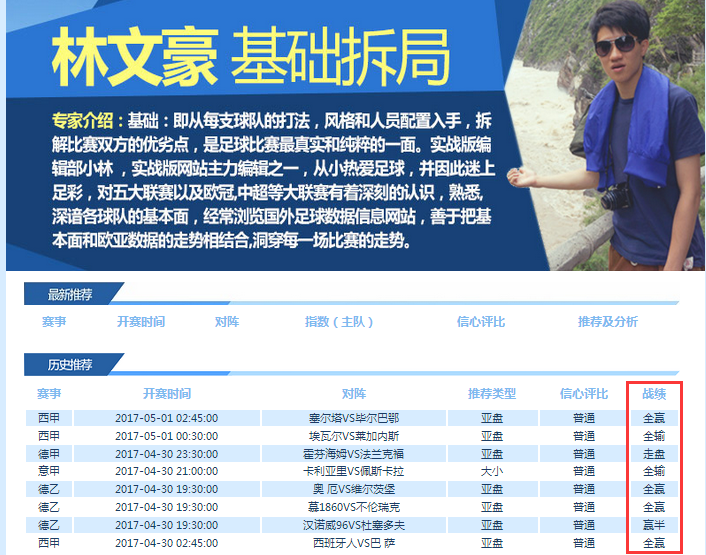
Task: Click 全输 result for 卡利亚里VS佩斯卡拉
Action: [x=654, y=471]
